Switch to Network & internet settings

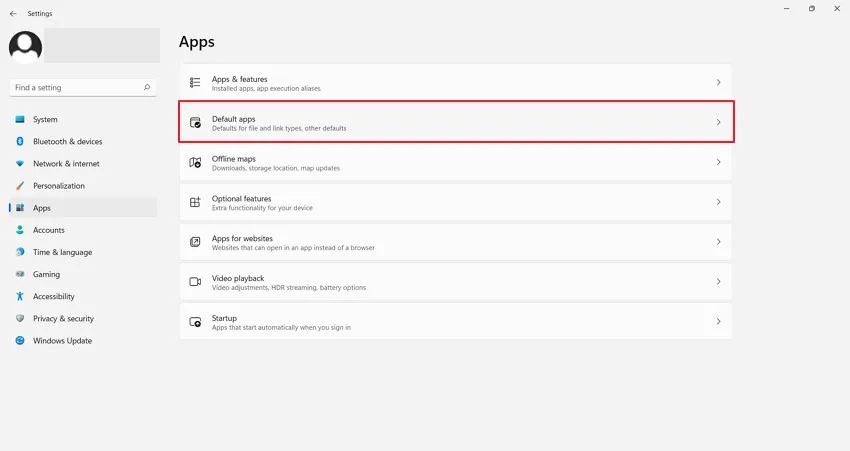click(x=66, y=164)
